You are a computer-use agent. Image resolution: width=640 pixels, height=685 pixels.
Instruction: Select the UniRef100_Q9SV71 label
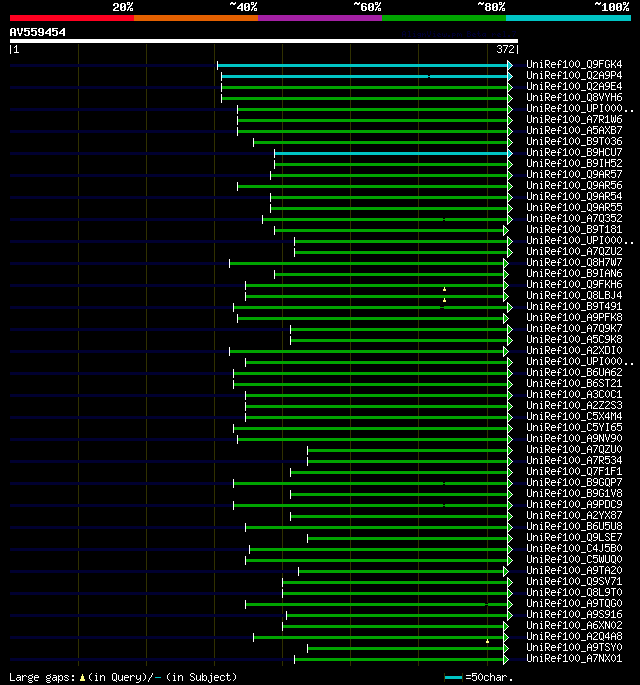(574, 582)
